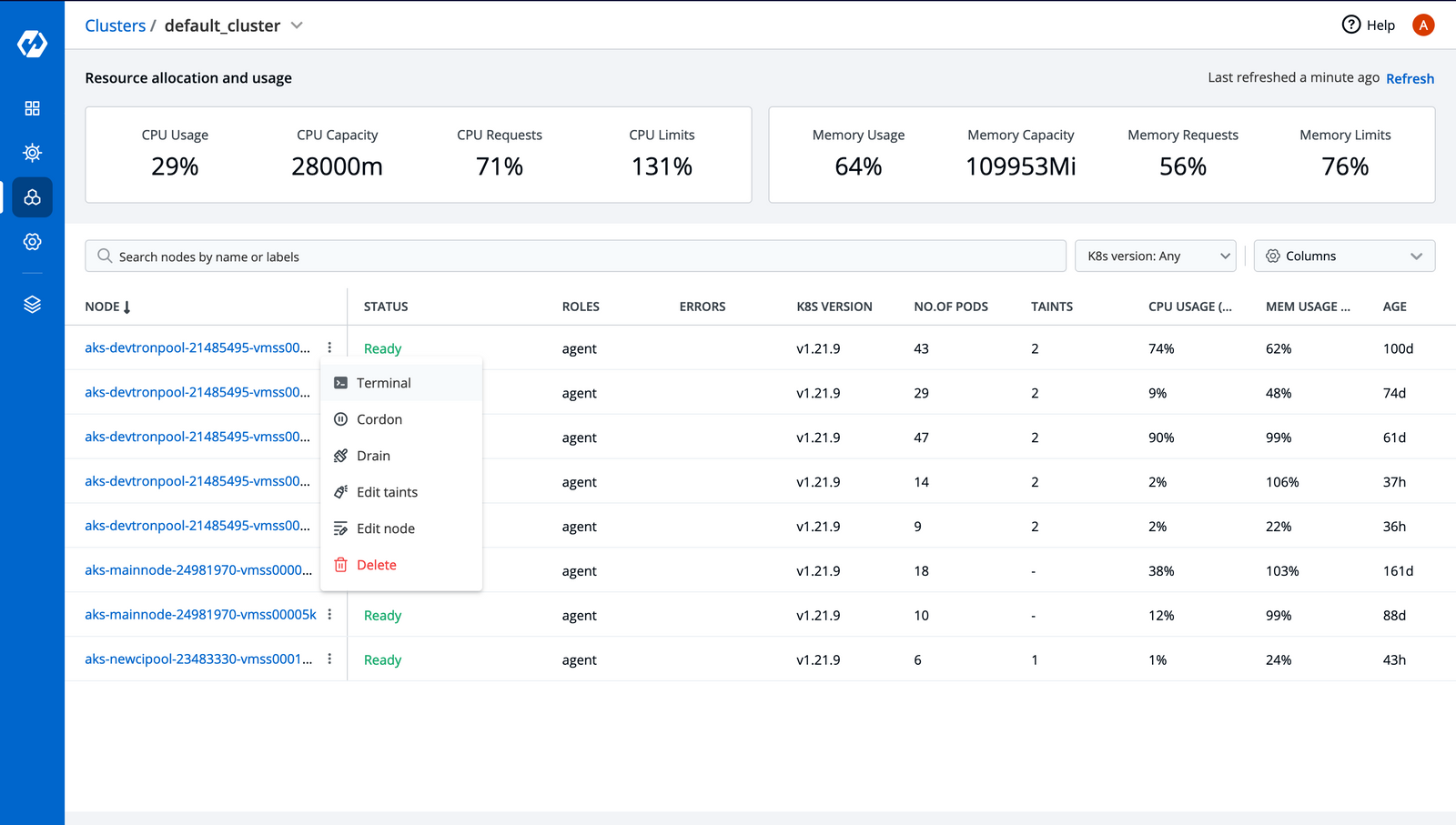Click the Refresh link
This screenshot has height=825, width=1456.
(x=1410, y=78)
